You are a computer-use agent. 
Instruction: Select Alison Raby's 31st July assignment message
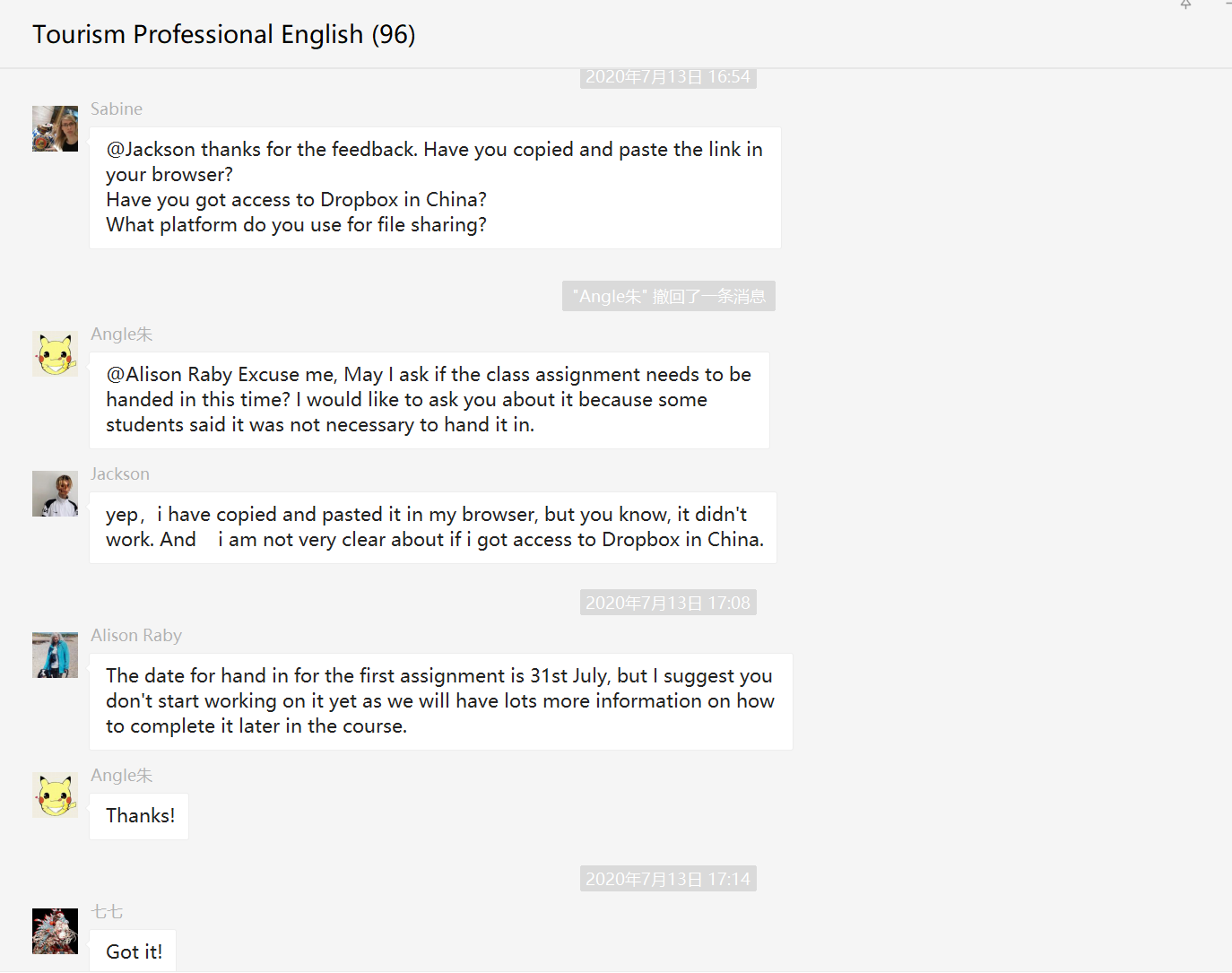coord(440,701)
